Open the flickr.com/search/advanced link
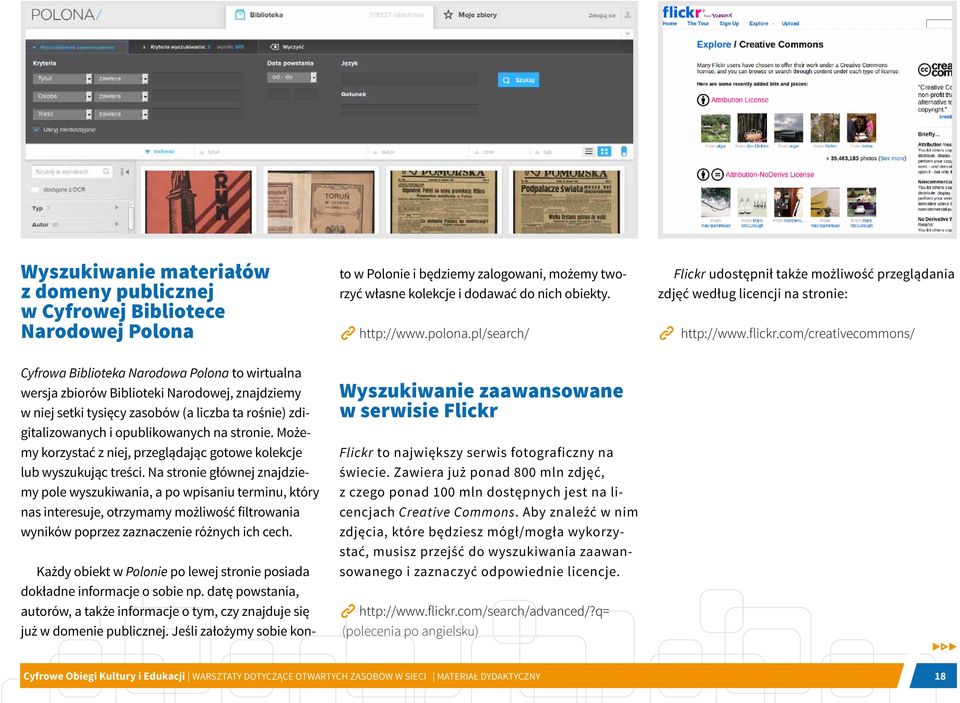960x703 pixels. [484, 611]
